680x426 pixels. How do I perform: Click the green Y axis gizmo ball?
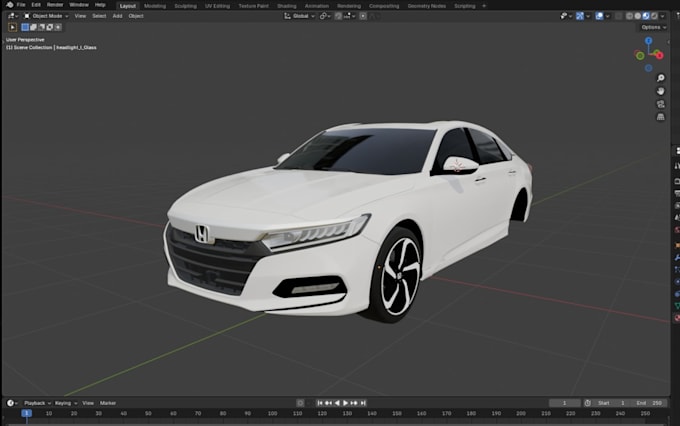coord(640,56)
